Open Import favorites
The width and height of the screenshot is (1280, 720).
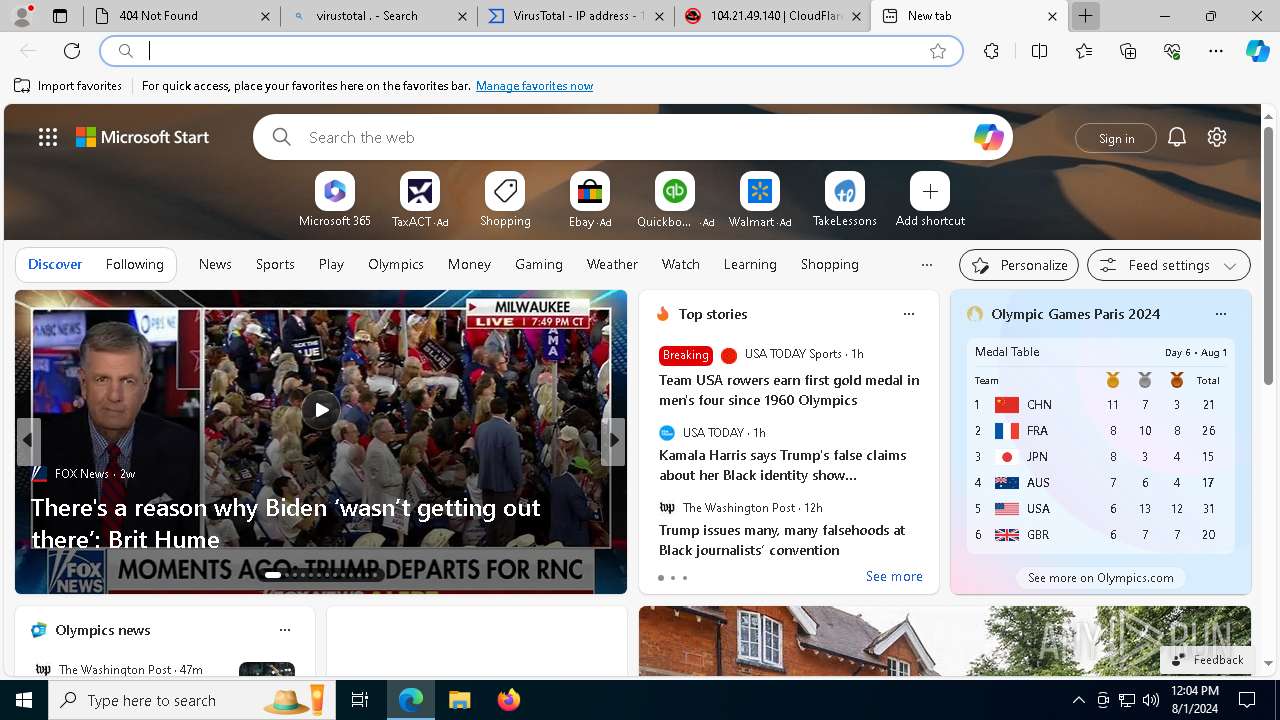69,86
